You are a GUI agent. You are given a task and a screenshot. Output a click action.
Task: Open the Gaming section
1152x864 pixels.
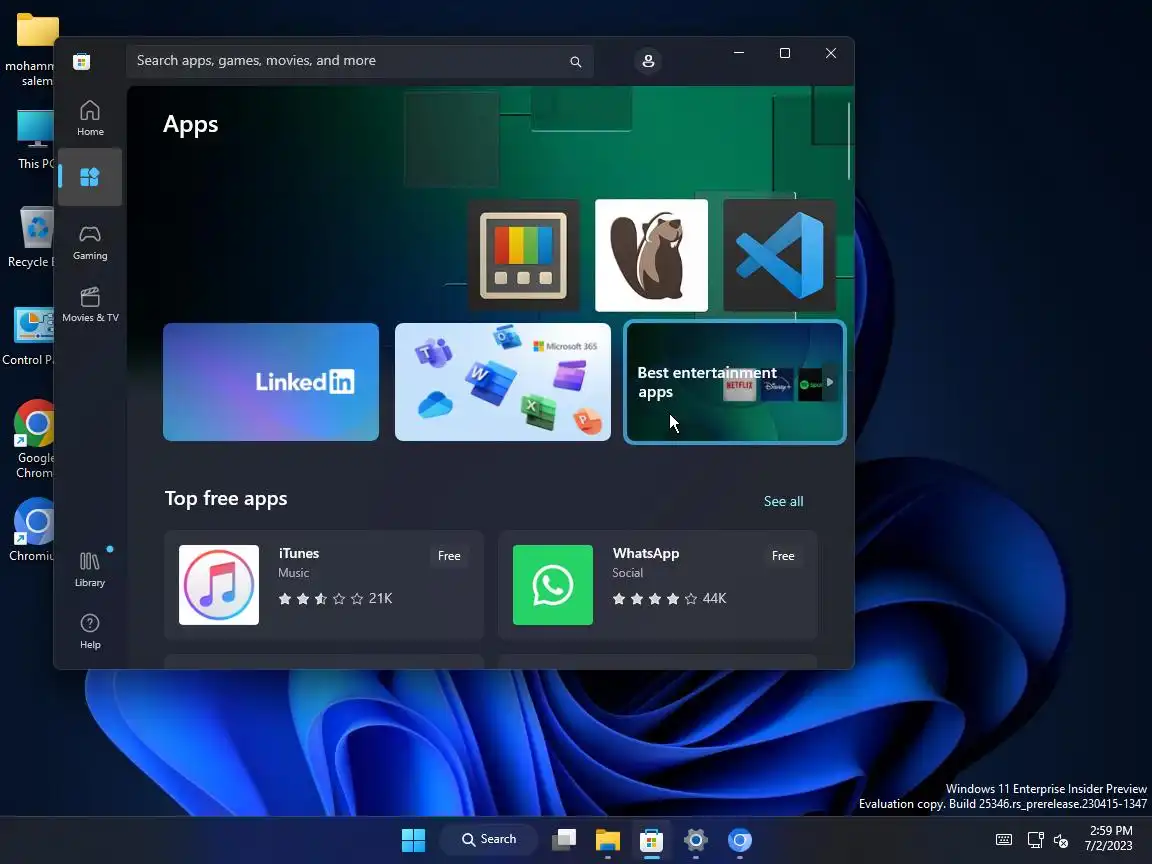pyautogui.click(x=90, y=242)
